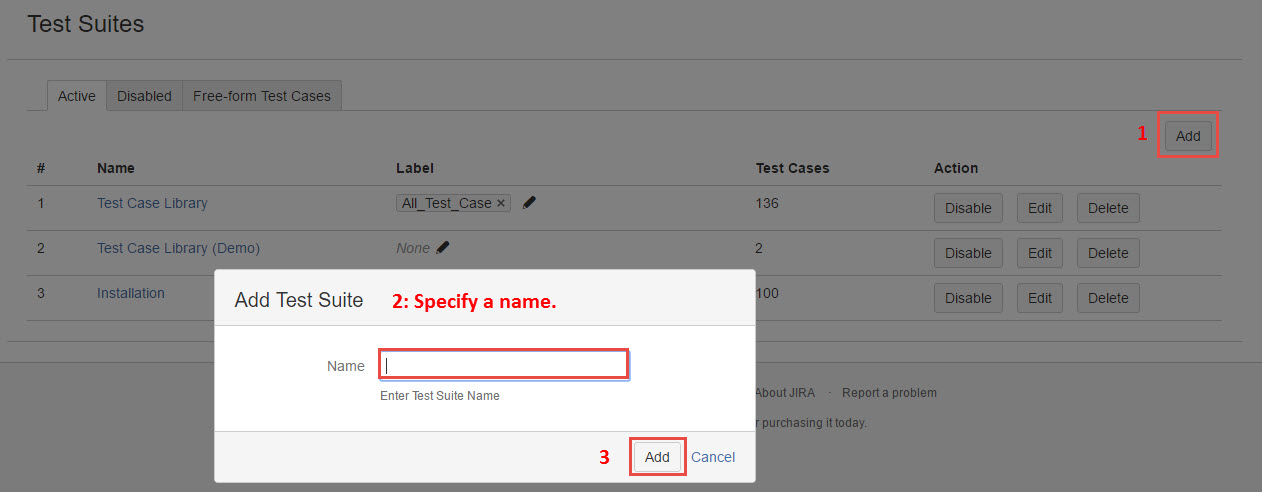
Task: Open the Test Case Library link
Action: click(152, 203)
